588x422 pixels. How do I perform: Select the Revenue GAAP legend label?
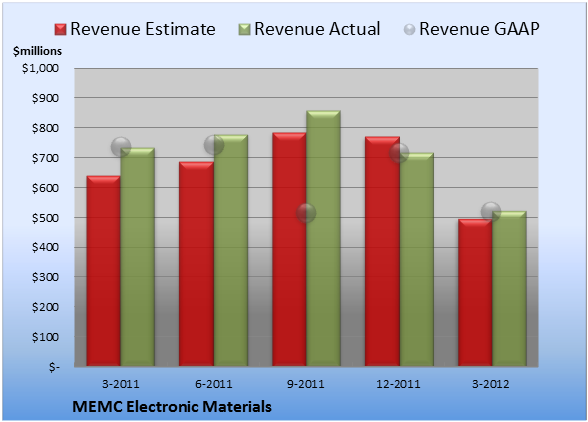click(479, 29)
